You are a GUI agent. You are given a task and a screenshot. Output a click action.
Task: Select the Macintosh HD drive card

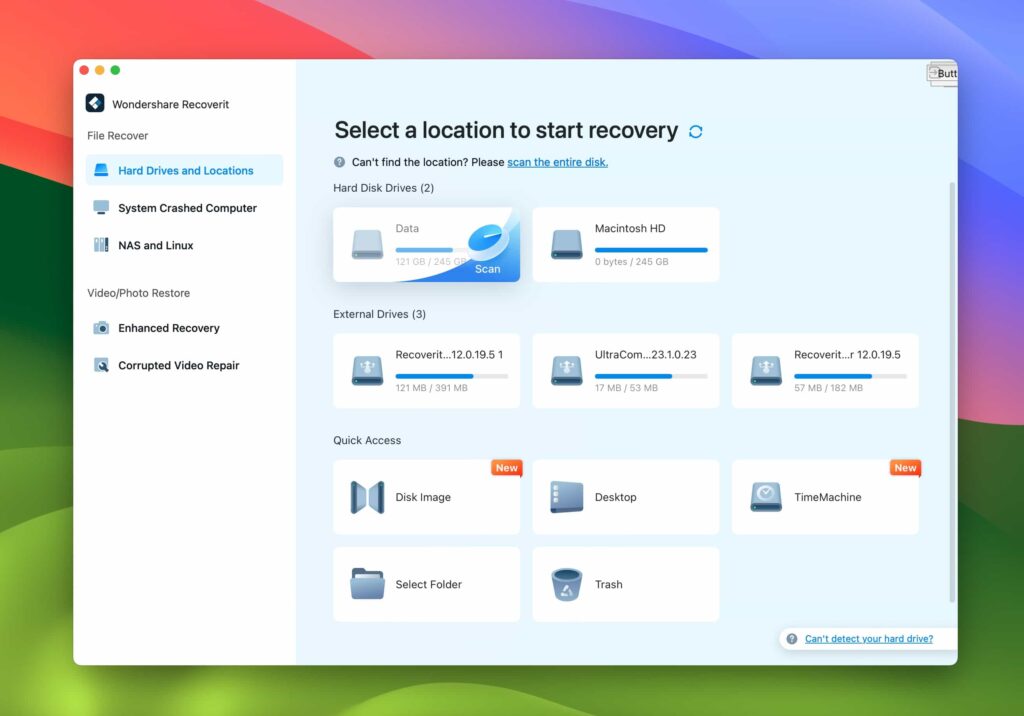click(x=625, y=243)
